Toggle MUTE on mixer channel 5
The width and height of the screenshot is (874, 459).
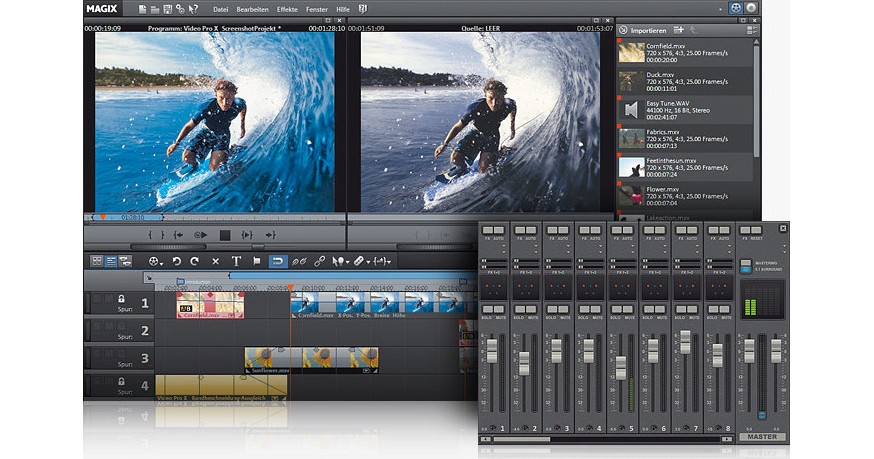628,310
